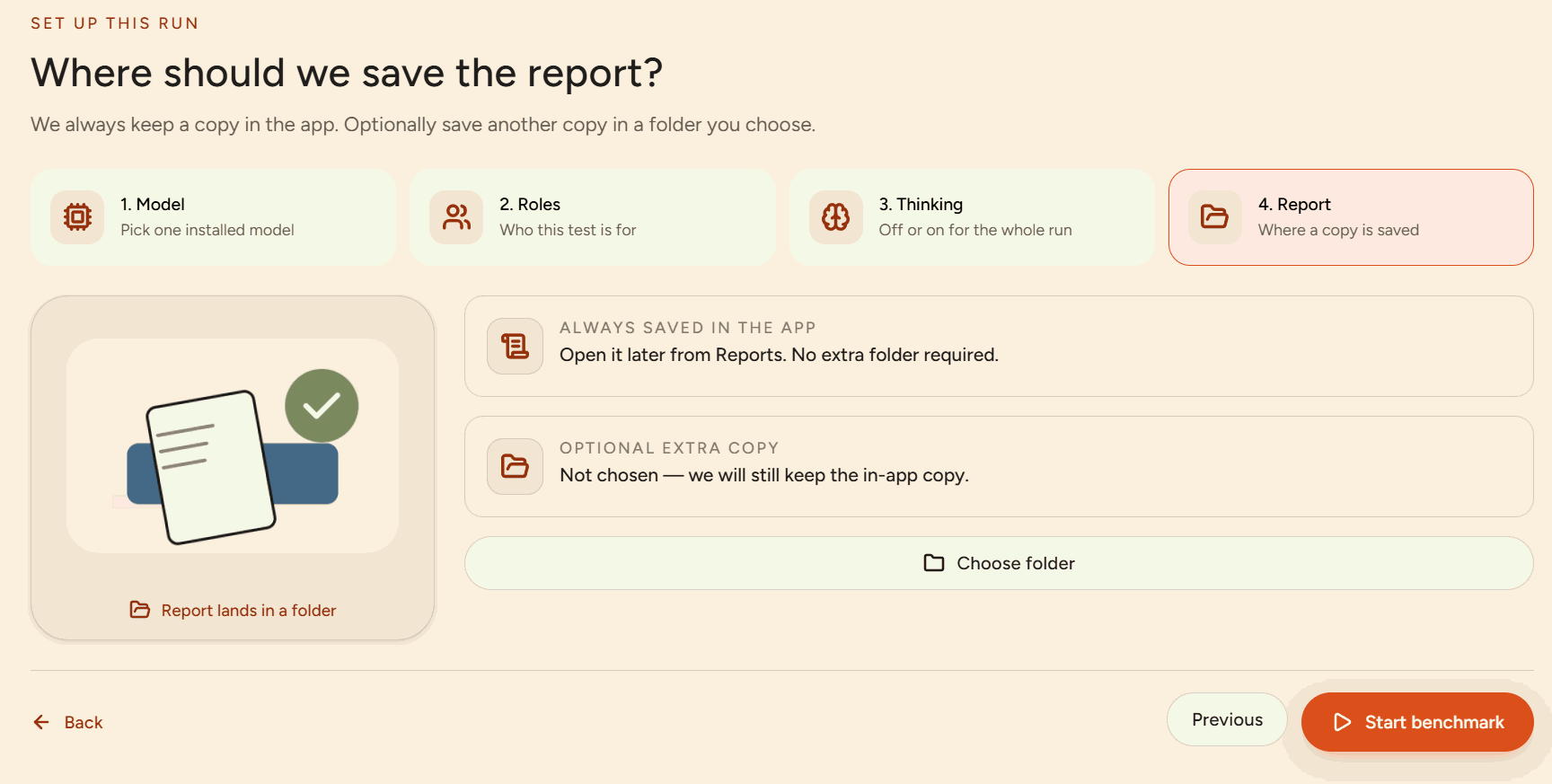Image resolution: width=1552 pixels, height=784 pixels.
Task: Click 'Who this test is for' subtitle
Action: (568, 230)
